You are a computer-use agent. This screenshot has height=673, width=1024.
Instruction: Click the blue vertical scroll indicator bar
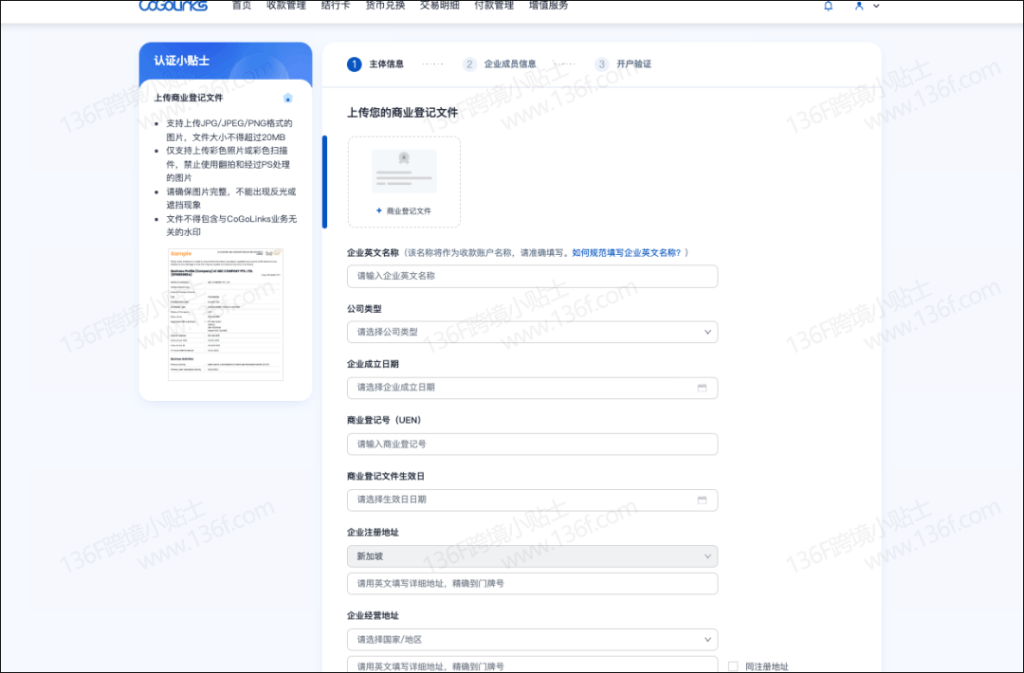tap(324, 182)
